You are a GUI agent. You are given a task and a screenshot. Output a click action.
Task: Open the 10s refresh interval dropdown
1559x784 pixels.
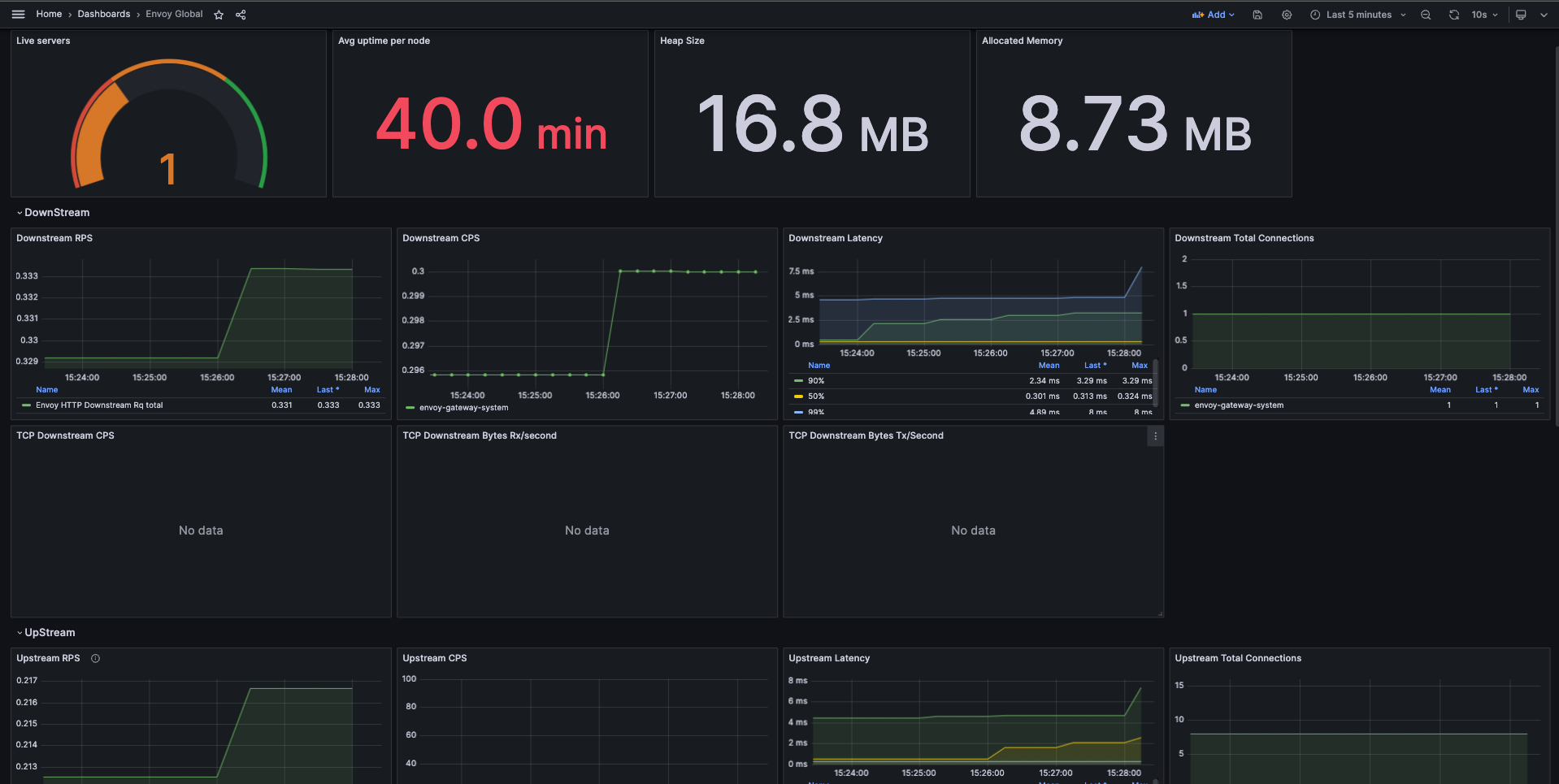click(x=1484, y=15)
